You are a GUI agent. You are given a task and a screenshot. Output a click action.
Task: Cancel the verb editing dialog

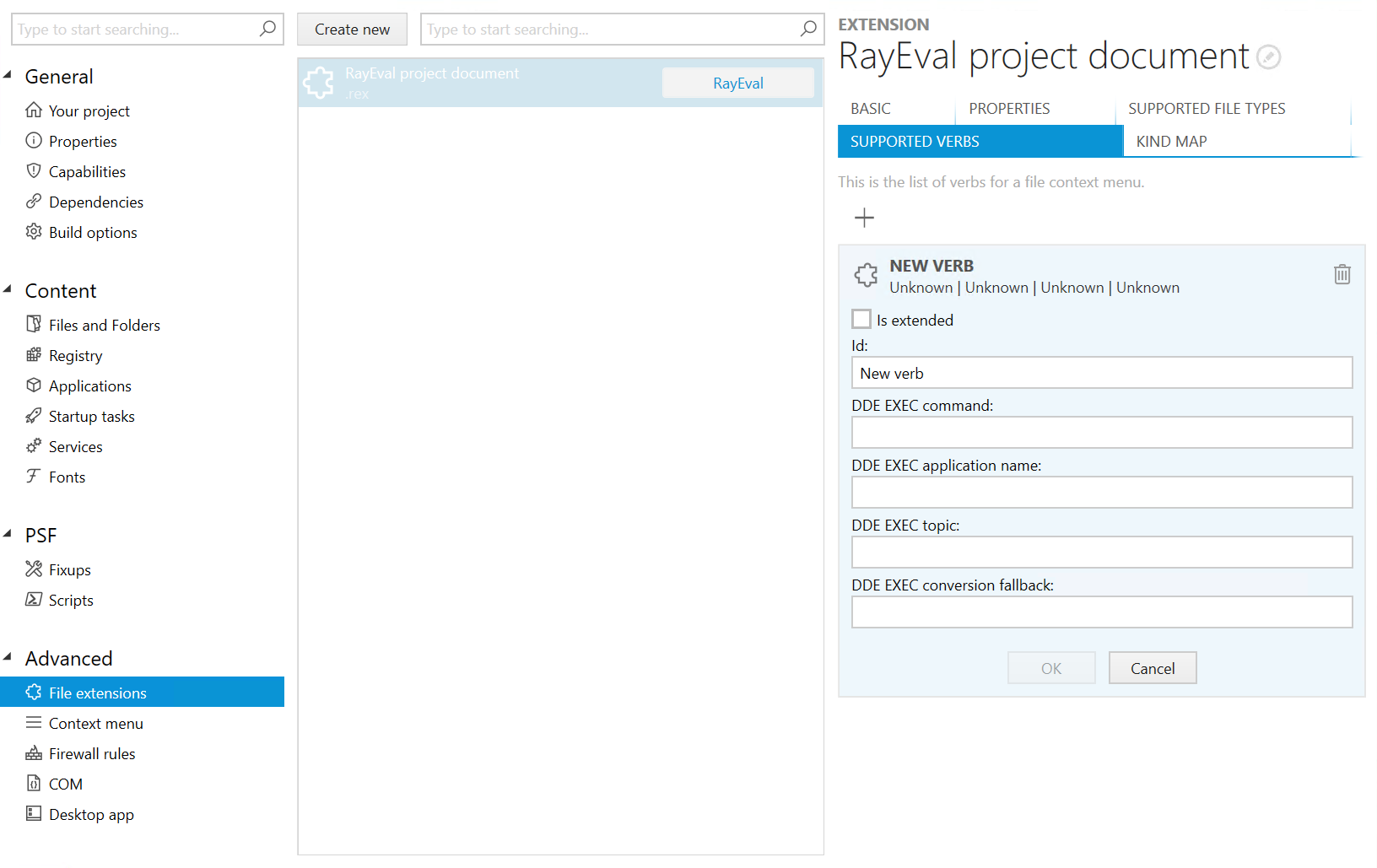pos(1152,667)
